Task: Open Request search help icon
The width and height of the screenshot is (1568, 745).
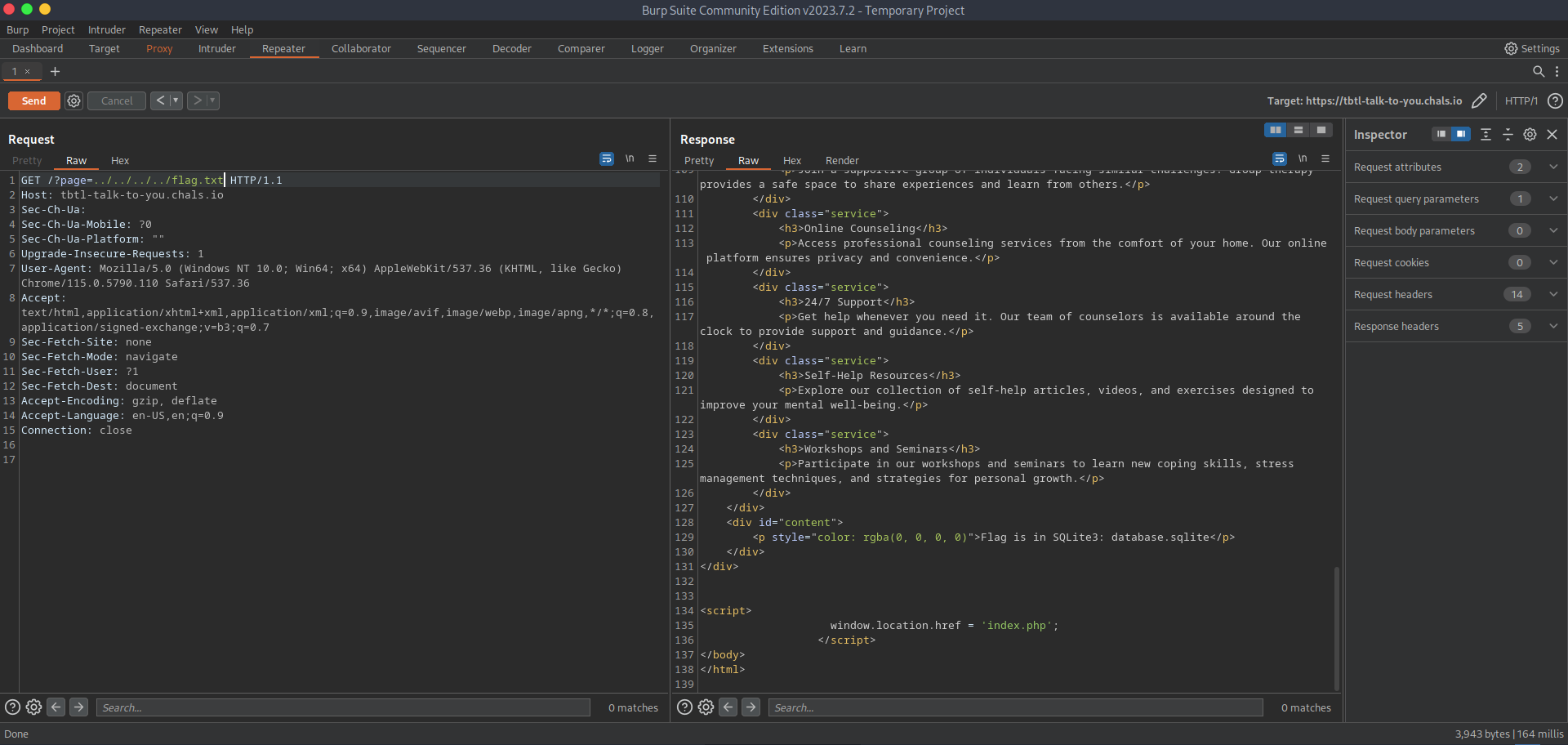Action: click(12, 707)
